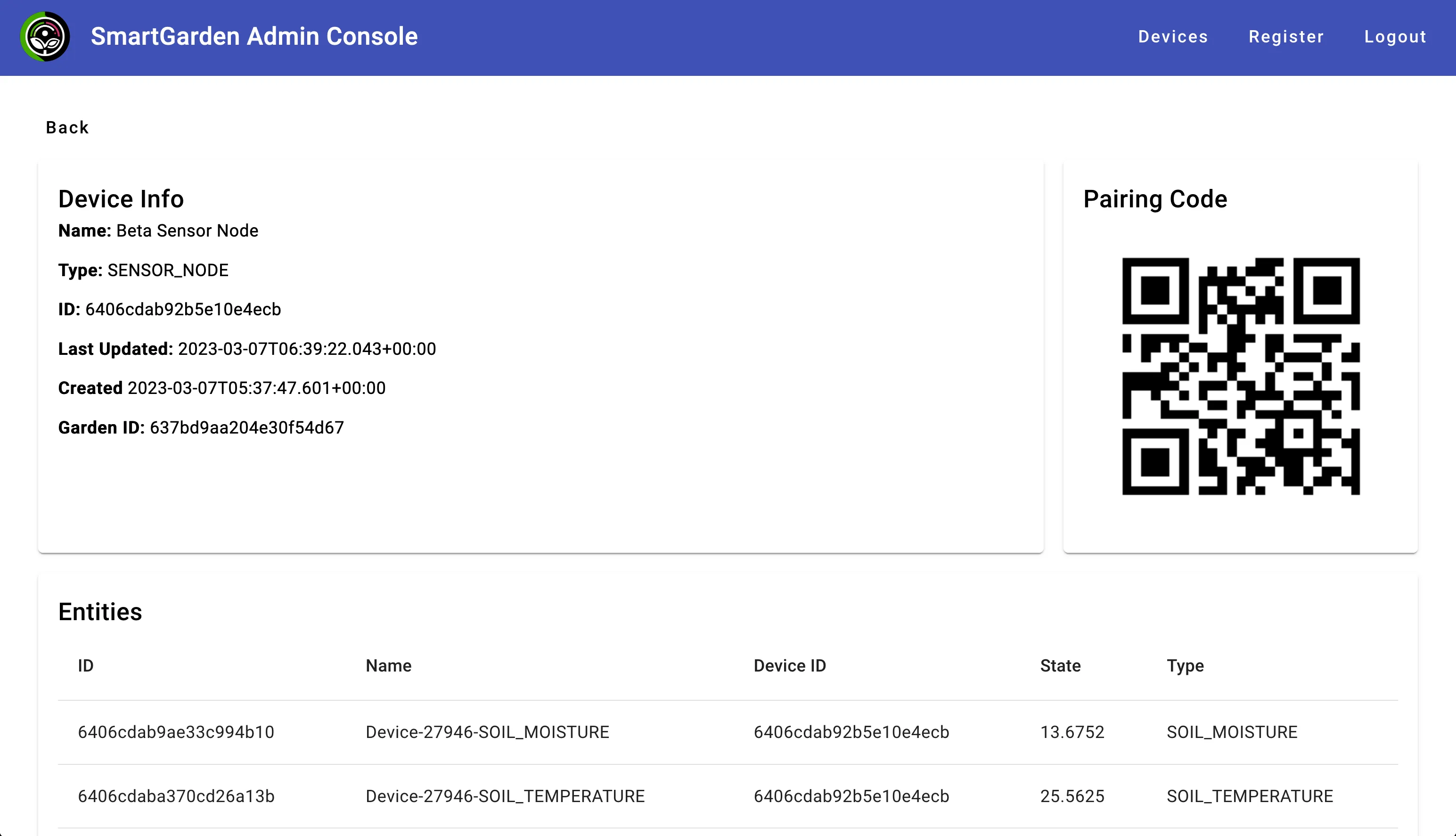Click the State column header
Screen dimensions: 1456x836
1059,665
